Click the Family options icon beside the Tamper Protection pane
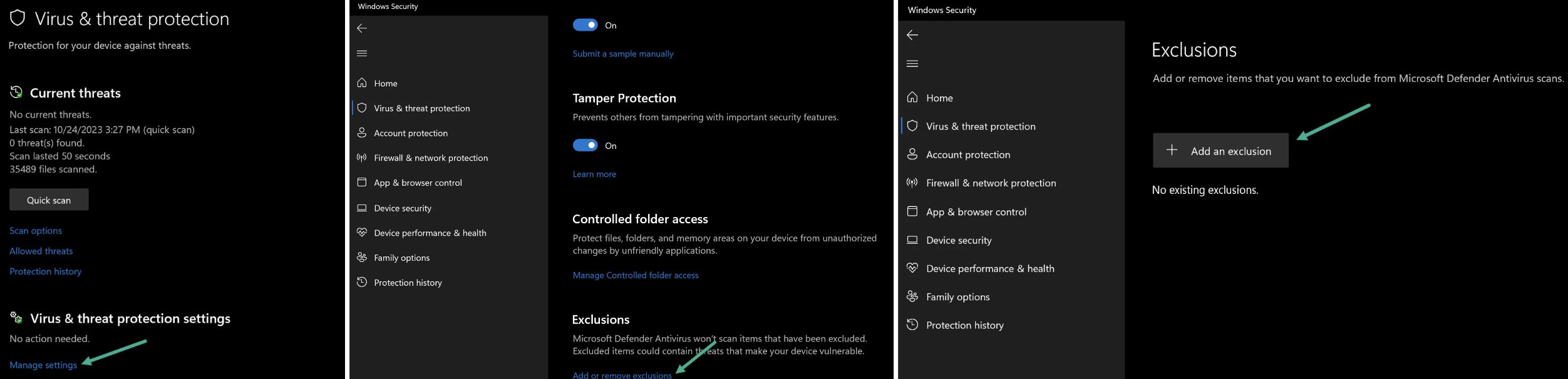 click(x=362, y=257)
